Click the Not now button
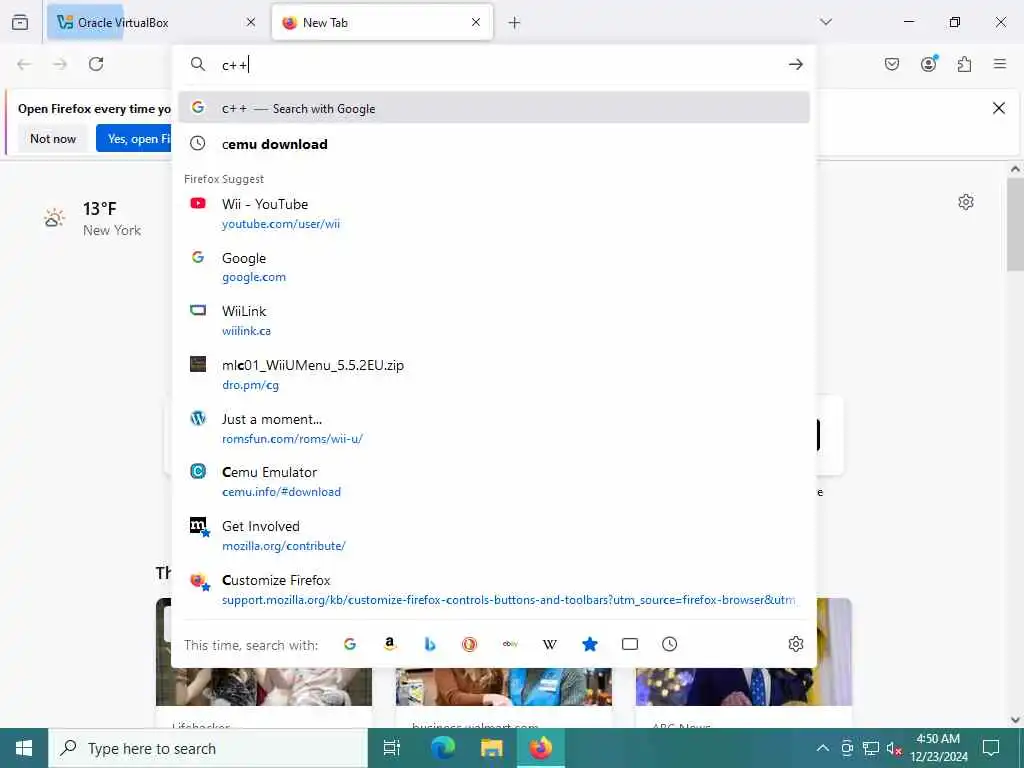This screenshot has width=1024, height=768. tap(53, 138)
